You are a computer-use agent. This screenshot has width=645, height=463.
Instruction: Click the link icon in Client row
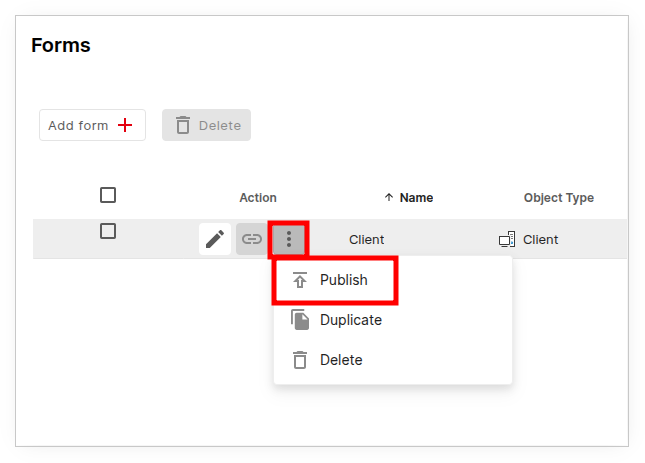coord(252,239)
